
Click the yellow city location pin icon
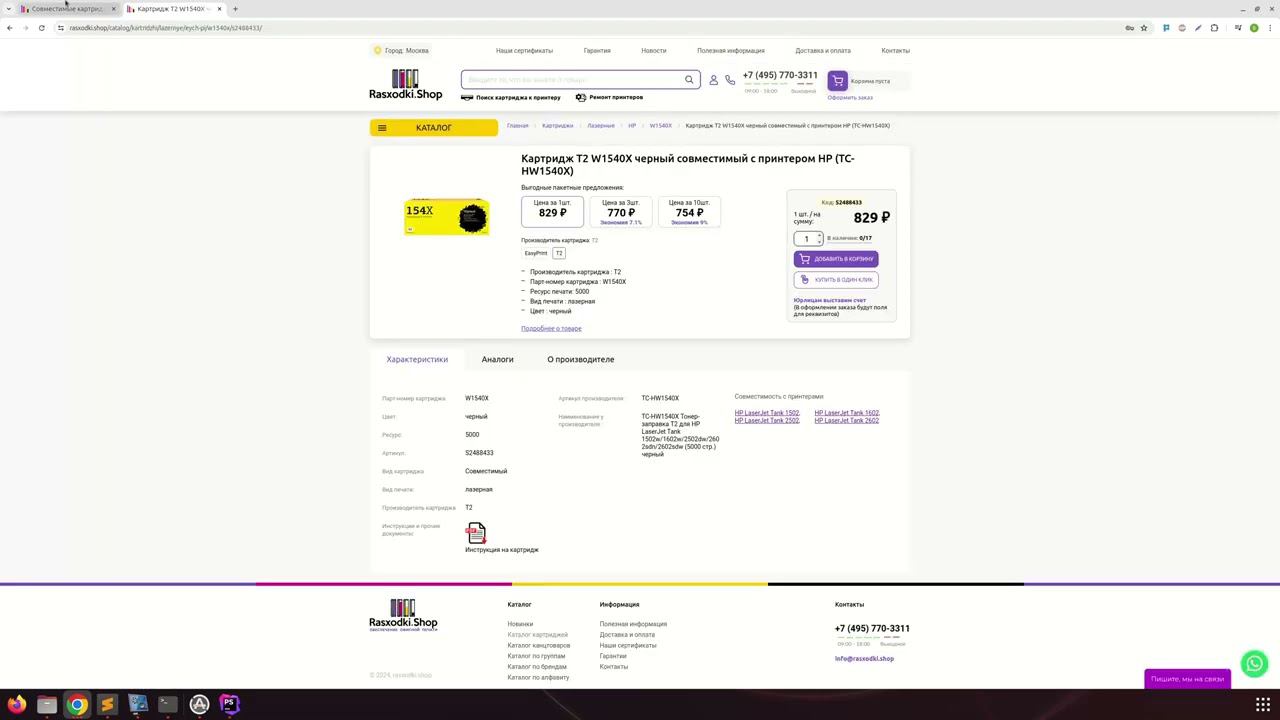(x=377, y=50)
